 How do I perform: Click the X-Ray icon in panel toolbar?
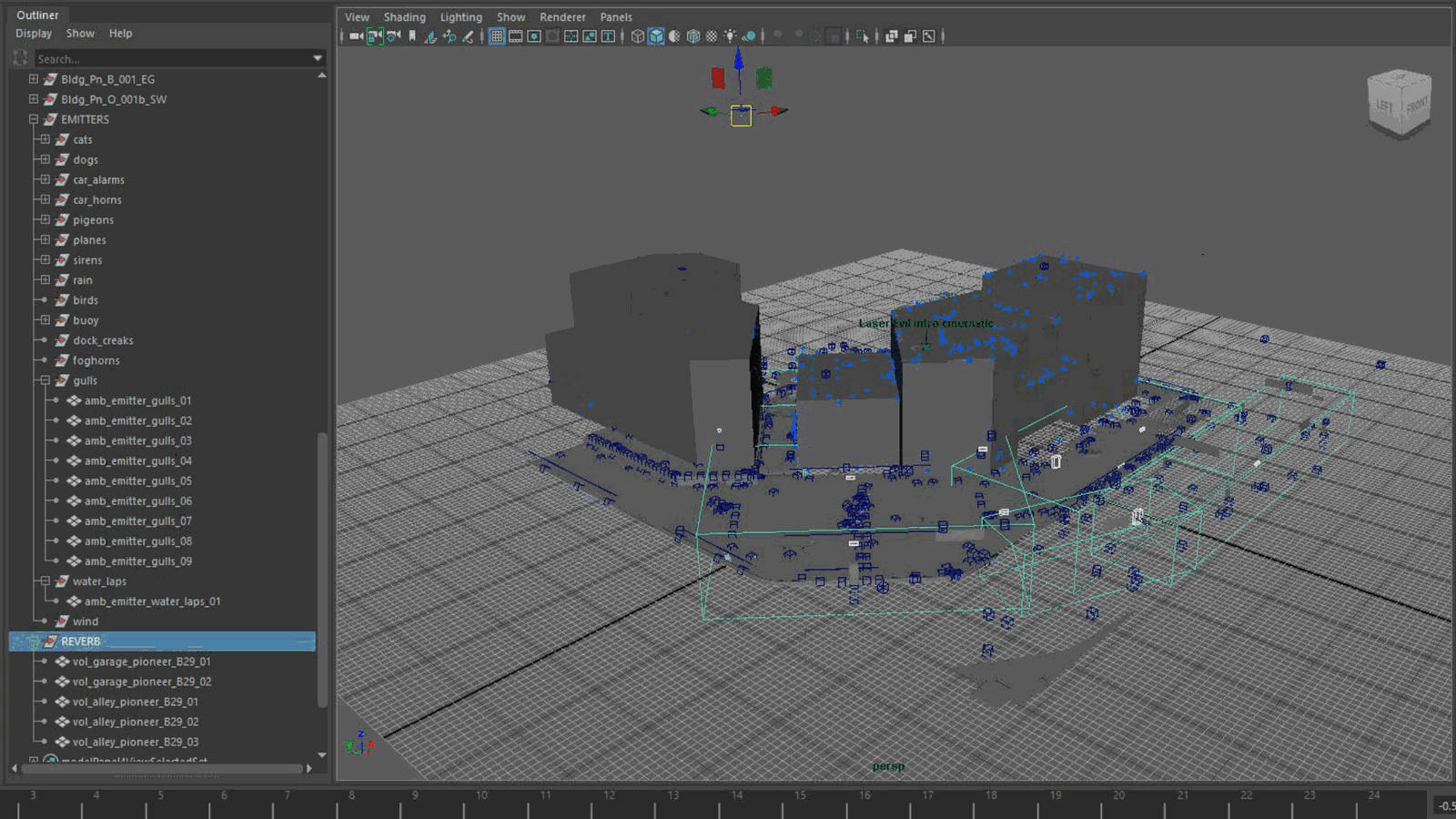coord(892,36)
